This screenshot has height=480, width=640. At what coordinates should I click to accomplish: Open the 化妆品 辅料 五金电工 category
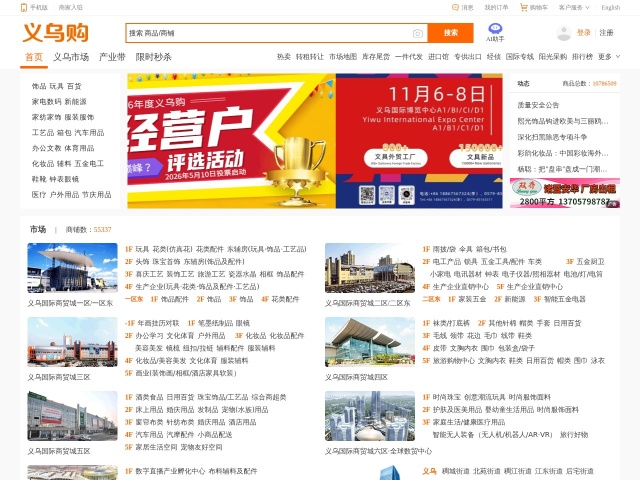(x=68, y=164)
